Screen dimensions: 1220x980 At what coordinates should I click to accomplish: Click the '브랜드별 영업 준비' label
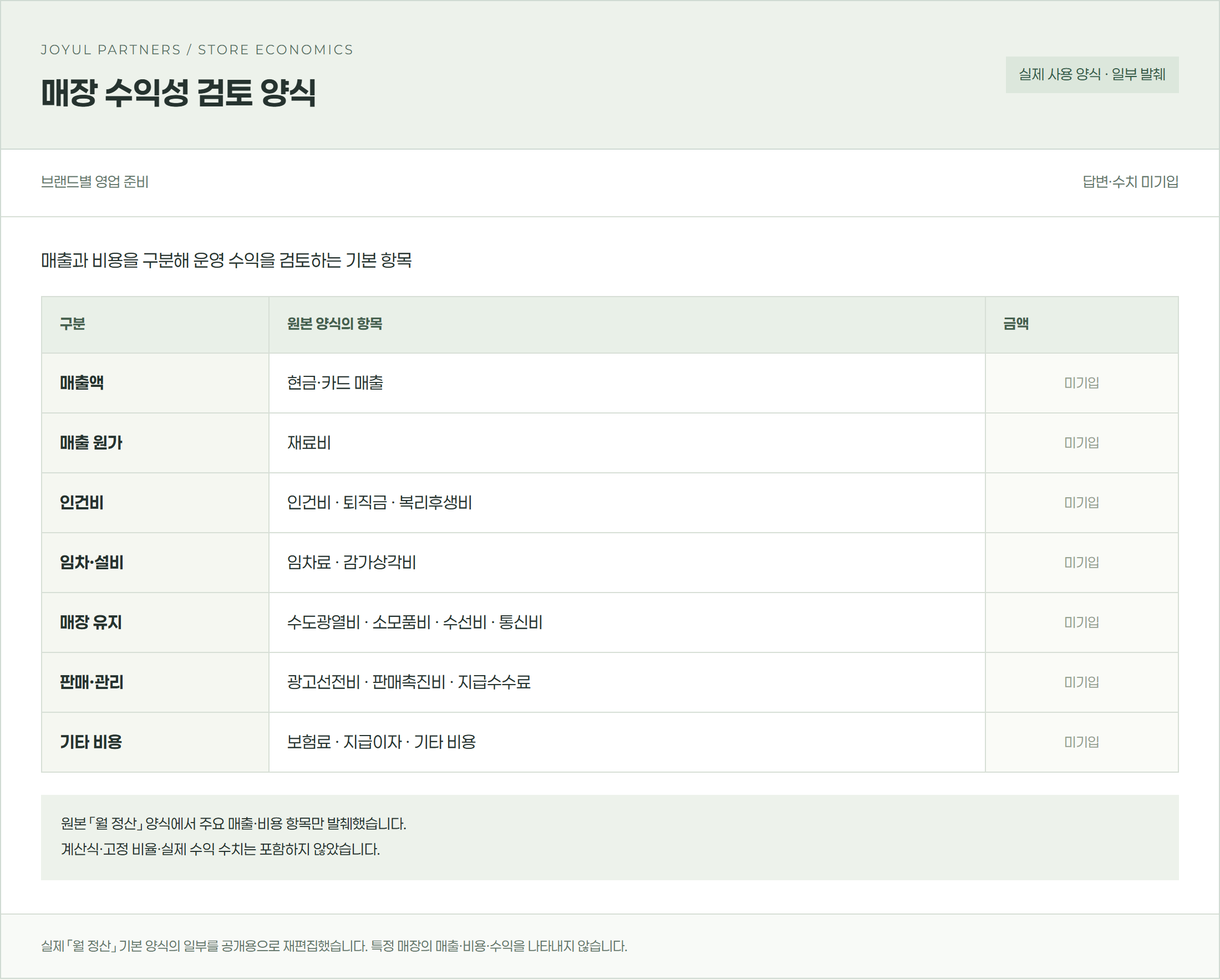[94, 182]
